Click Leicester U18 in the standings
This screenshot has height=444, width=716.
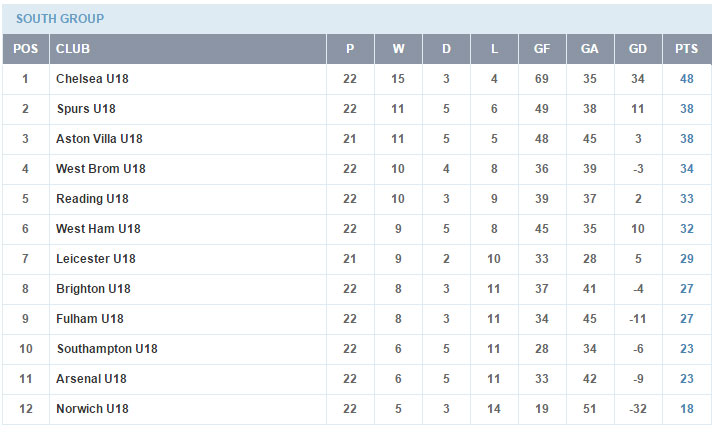[95, 259]
